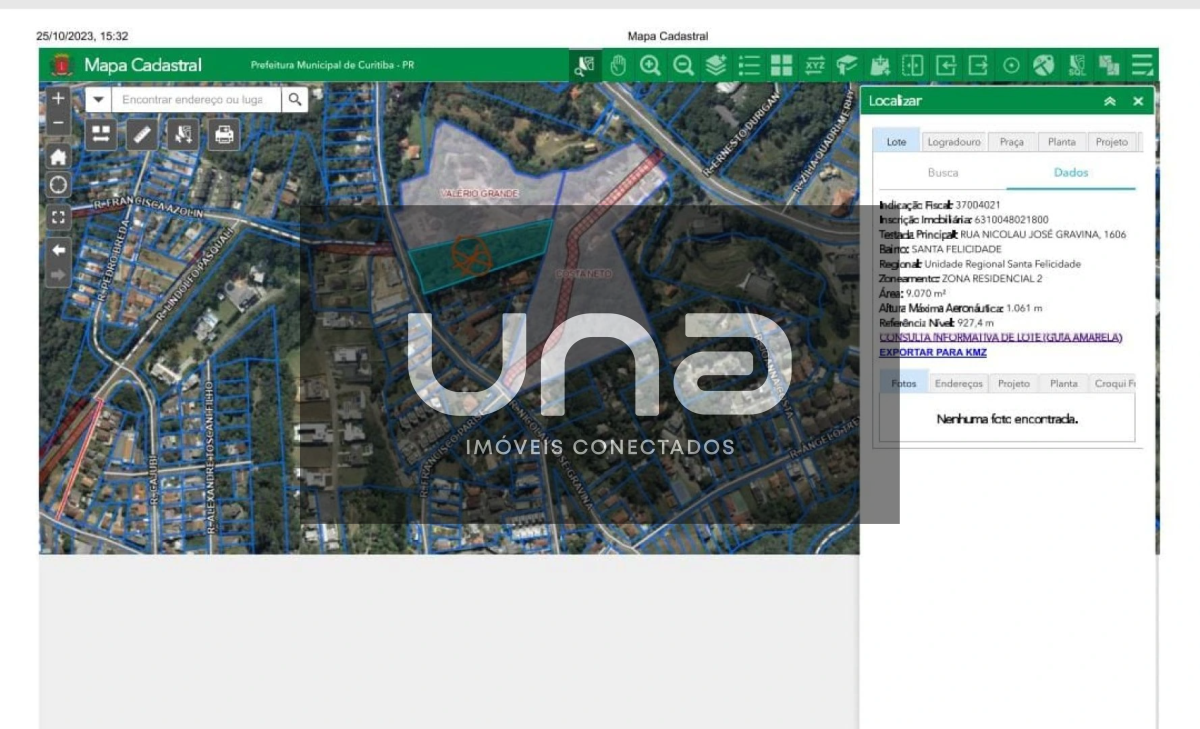The width and height of the screenshot is (1200, 729).
Task: Open the basemap gallery grid icon
Action: (x=781, y=66)
